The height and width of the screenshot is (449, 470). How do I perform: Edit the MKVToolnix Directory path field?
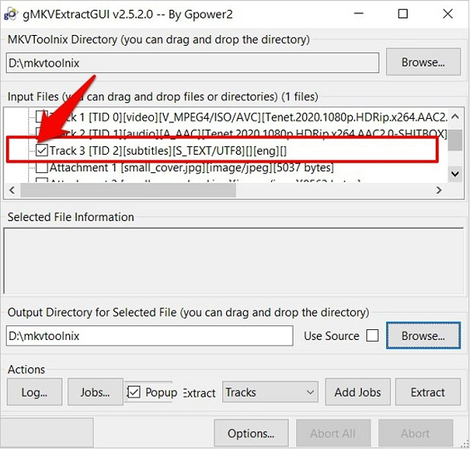coord(192,63)
